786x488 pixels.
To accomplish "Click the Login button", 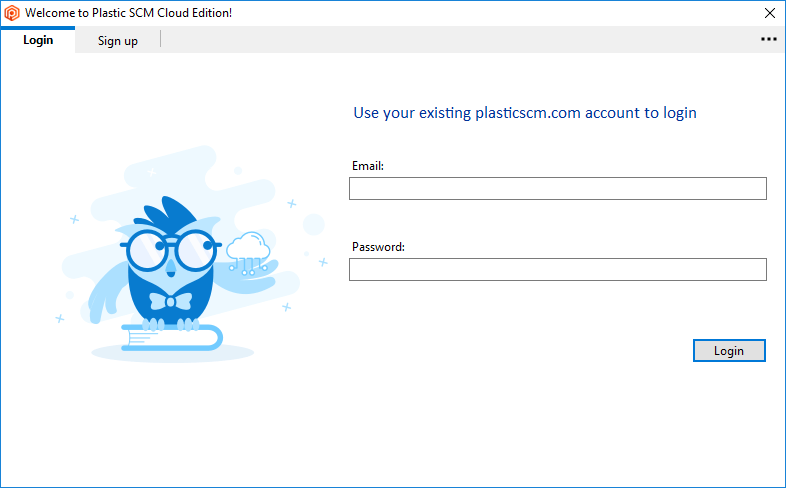I will point(729,351).
